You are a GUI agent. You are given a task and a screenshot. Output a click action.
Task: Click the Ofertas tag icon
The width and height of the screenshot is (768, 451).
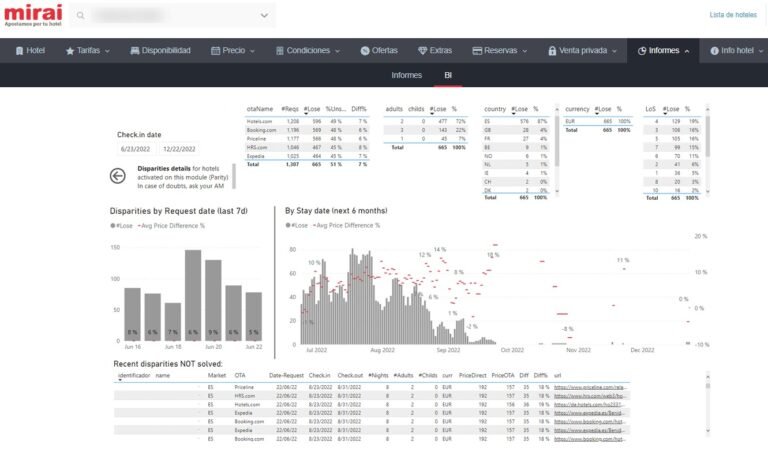coord(364,50)
